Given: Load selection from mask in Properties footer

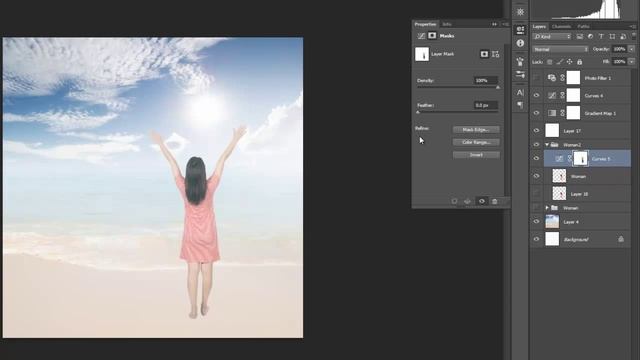Looking at the screenshot, I should [454, 201].
